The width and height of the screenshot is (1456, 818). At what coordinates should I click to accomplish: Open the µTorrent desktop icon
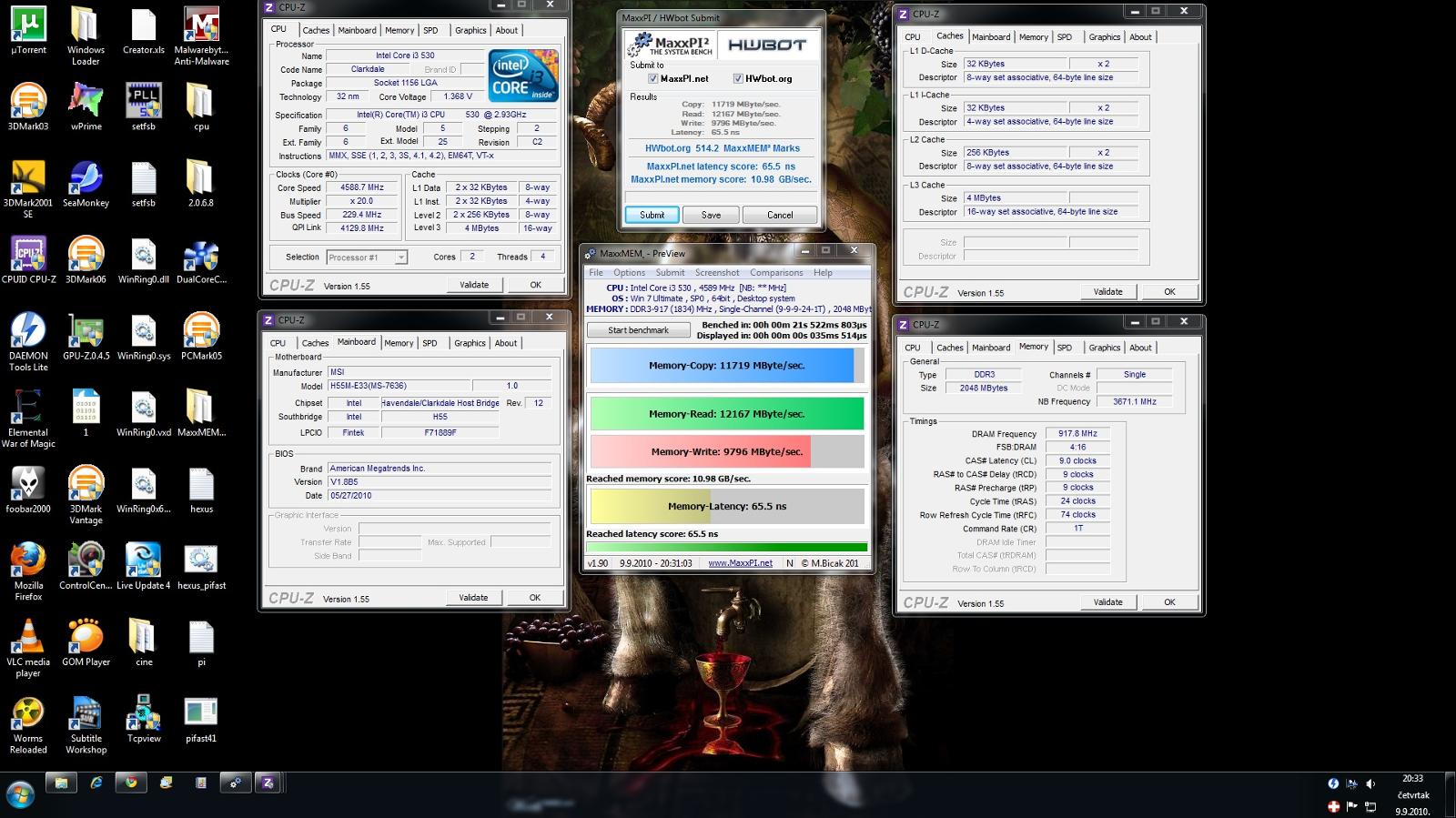tap(28, 31)
